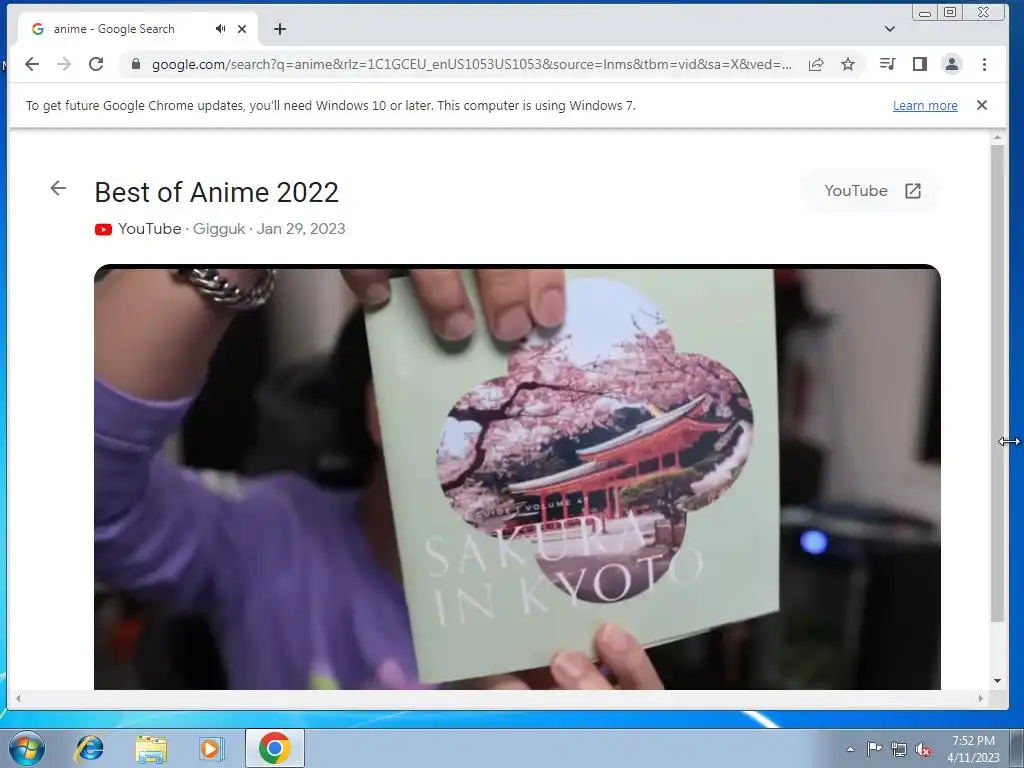
Task: Click the vertical scrollbar thumb
Action: (997, 383)
